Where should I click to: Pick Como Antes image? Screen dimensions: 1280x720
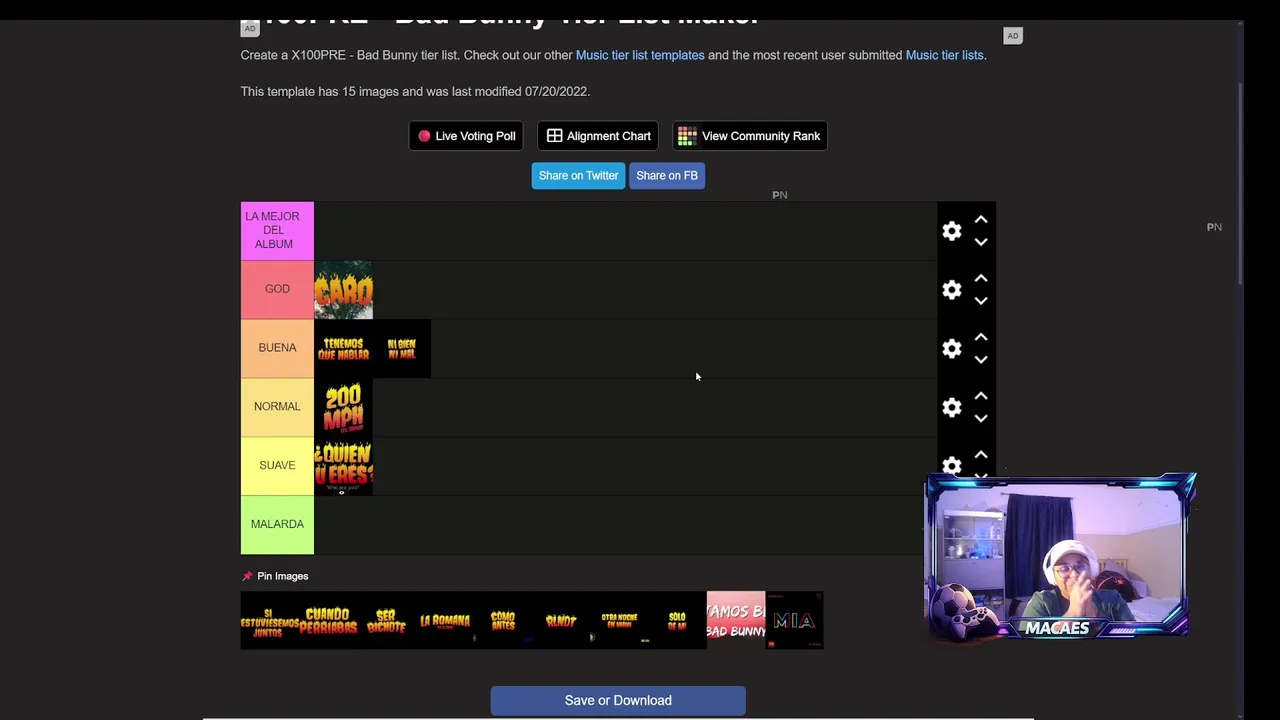coord(503,621)
